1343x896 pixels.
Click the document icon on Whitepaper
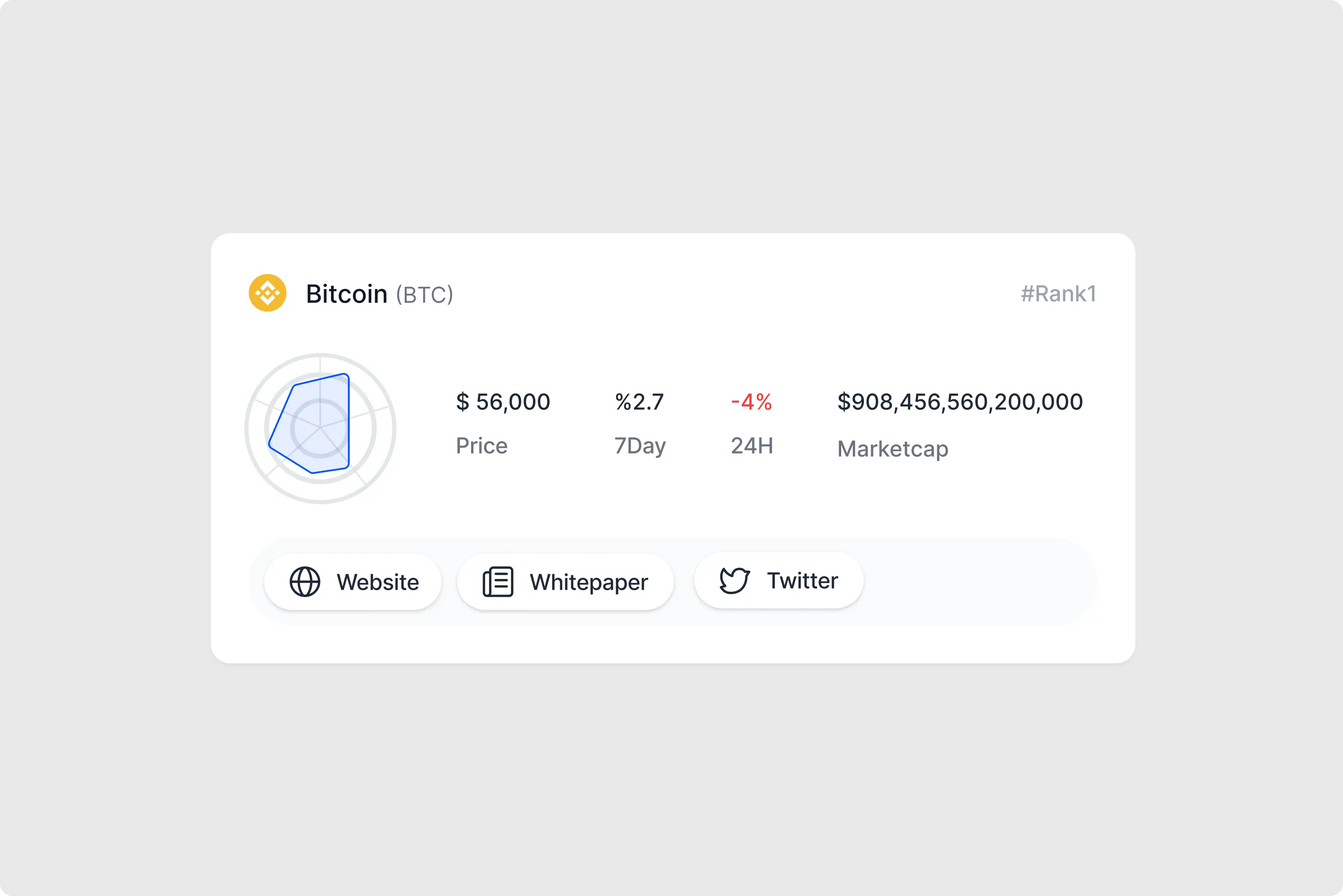pos(498,582)
